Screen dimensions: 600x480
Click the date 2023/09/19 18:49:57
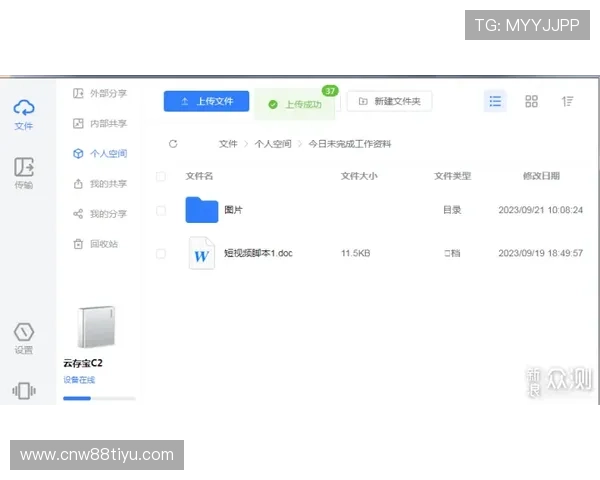click(x=540, y=253)
